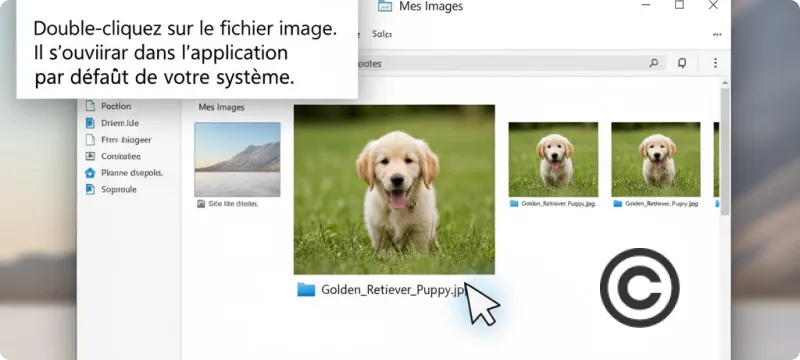Click small image icon under the mountain thumbnail
Image resolution: width=800 pixels, height=360 pixels.
click(201, 203)
